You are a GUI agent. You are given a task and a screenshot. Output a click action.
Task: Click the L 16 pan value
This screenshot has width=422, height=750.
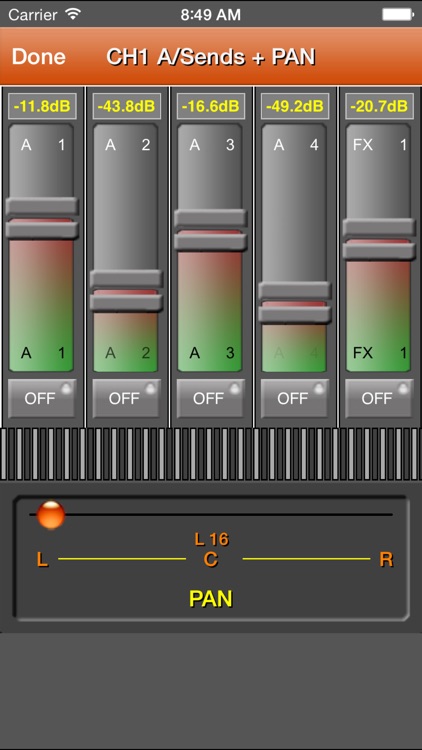point(211,540)
